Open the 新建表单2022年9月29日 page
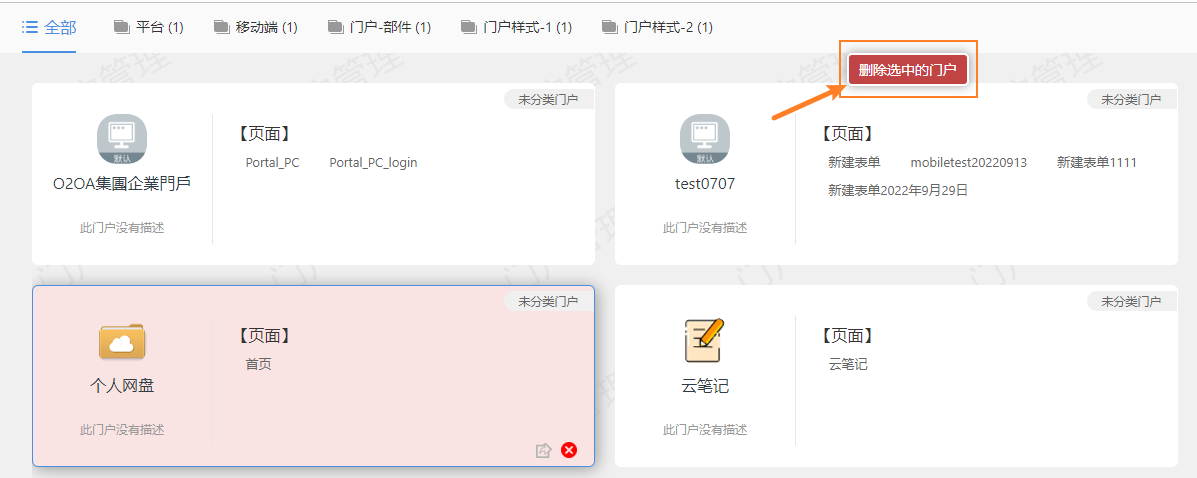Viewport: 1197px width, 478px height. 897,190
